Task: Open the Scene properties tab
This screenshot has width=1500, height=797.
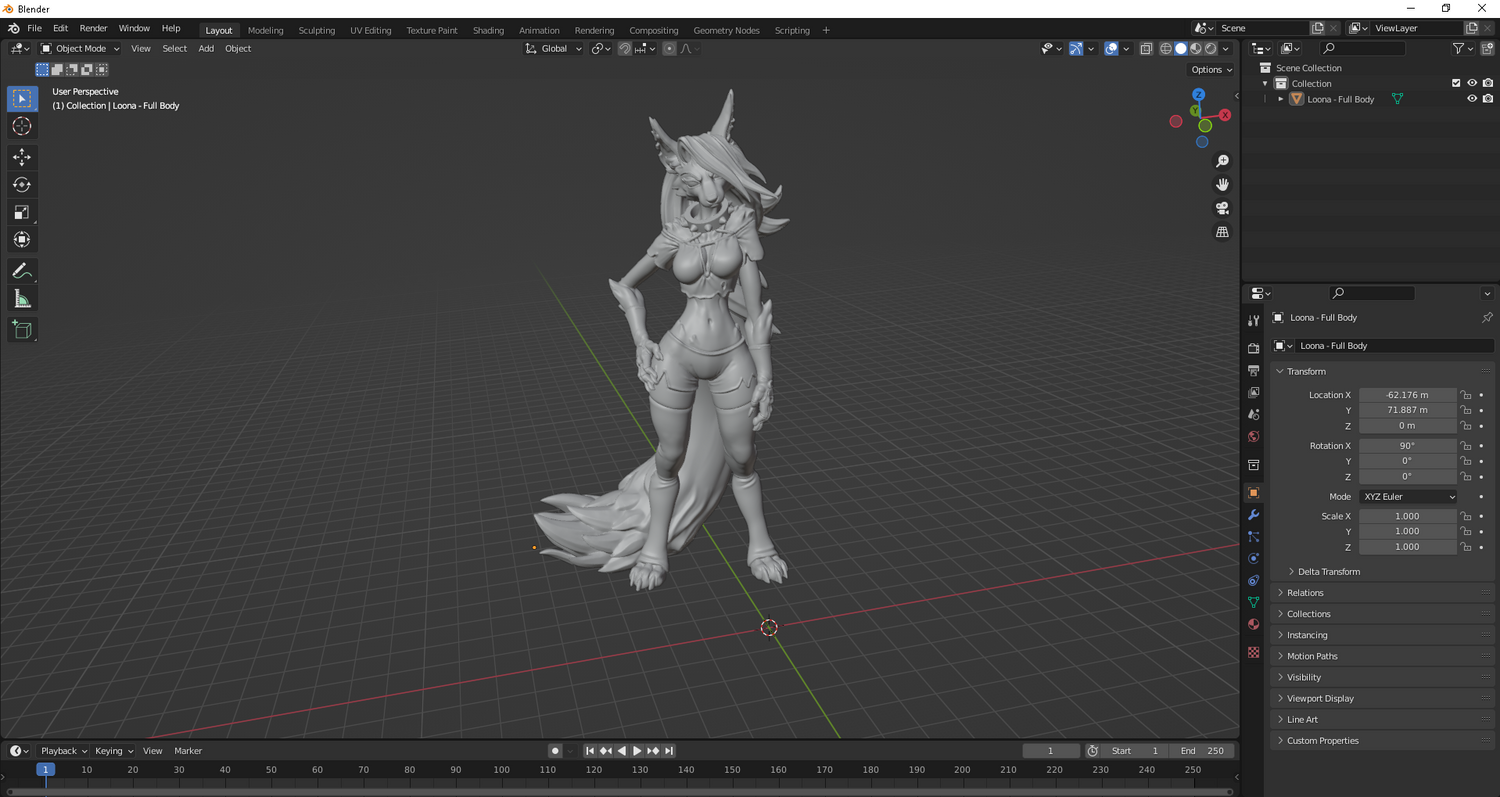Action: click(x=1254, y=414)
